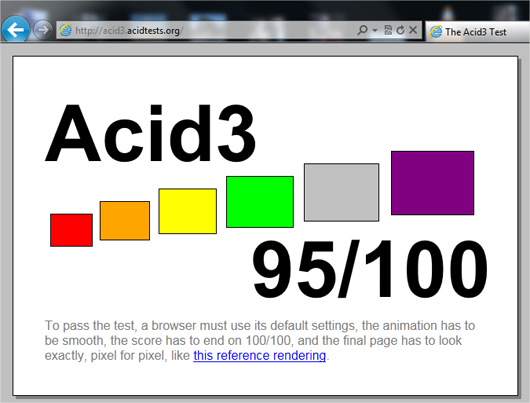Stop loading with the X icon
The width and height of the screenshot is (530, 403).
(x=413, y=30)
